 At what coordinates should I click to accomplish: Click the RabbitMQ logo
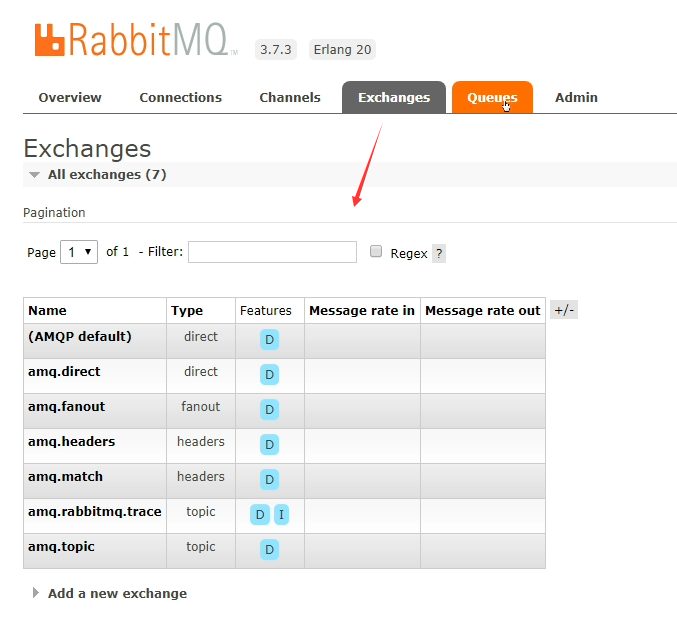click(136, 40)
